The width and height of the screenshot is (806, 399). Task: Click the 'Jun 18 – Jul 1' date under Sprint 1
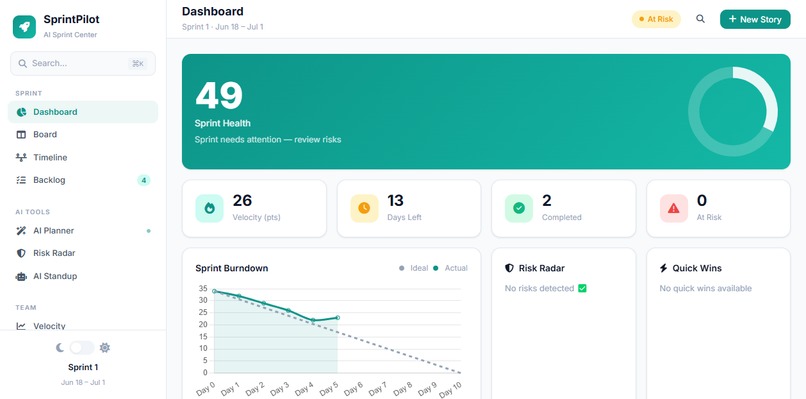click(x=83, y=383)
